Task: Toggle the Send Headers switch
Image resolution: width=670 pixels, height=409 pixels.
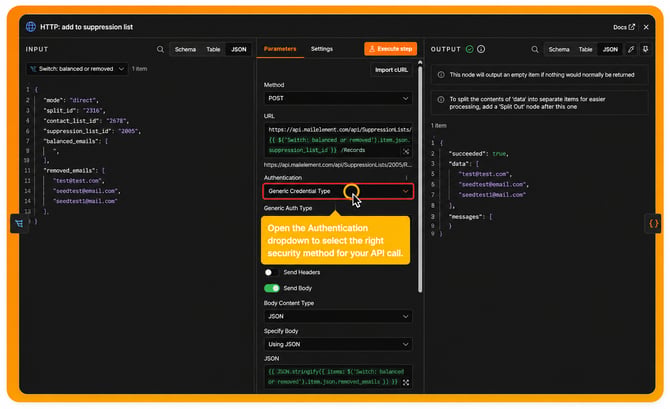Action: pos(271,272)
